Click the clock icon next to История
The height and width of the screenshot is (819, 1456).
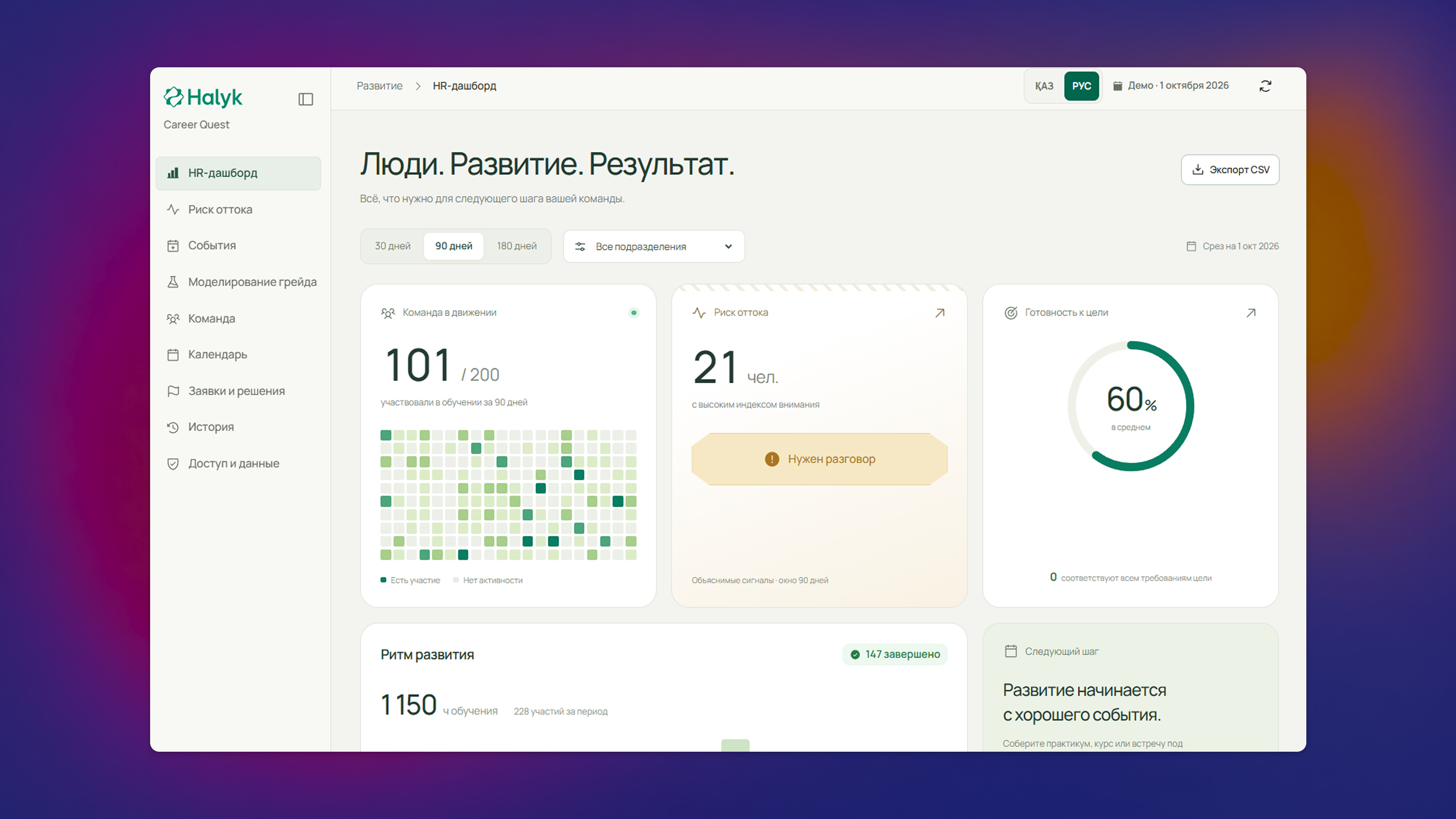point(173,427)
